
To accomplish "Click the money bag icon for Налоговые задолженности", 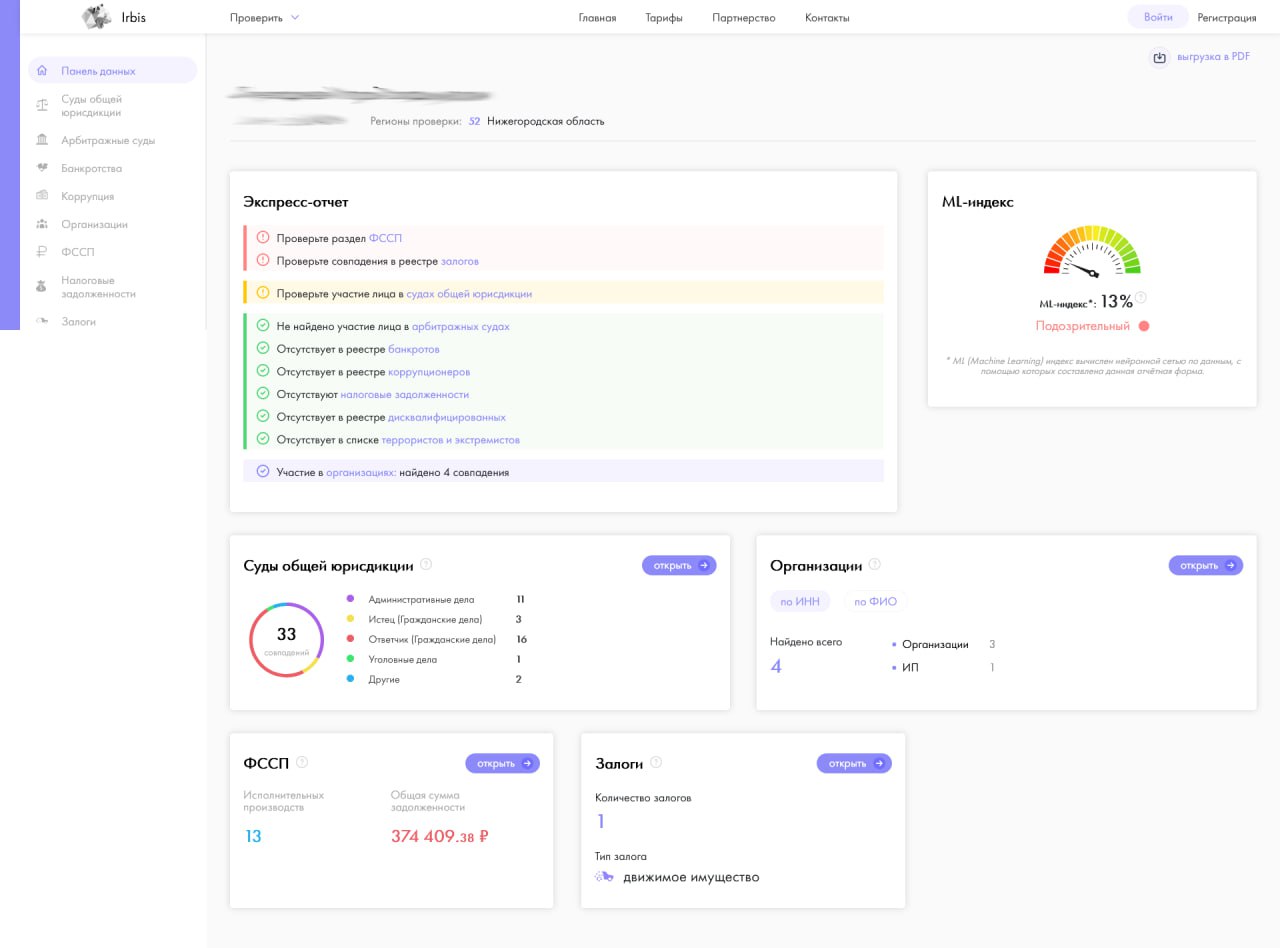I will (x=42, y=286).
